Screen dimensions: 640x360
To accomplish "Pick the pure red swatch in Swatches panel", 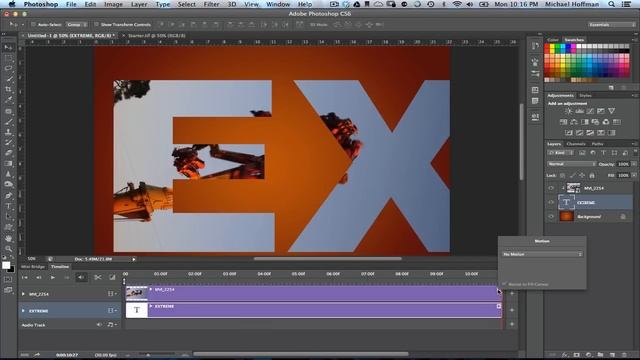I will pos(547,47).
